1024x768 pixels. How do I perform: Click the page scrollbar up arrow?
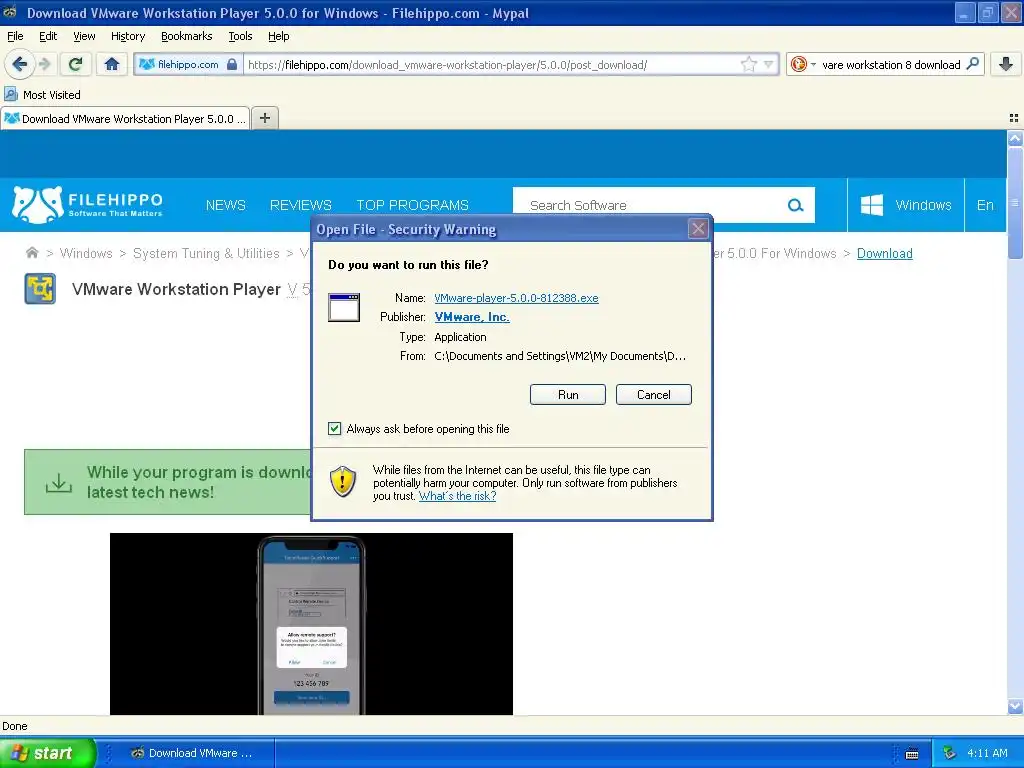(x=1015, y=138)
